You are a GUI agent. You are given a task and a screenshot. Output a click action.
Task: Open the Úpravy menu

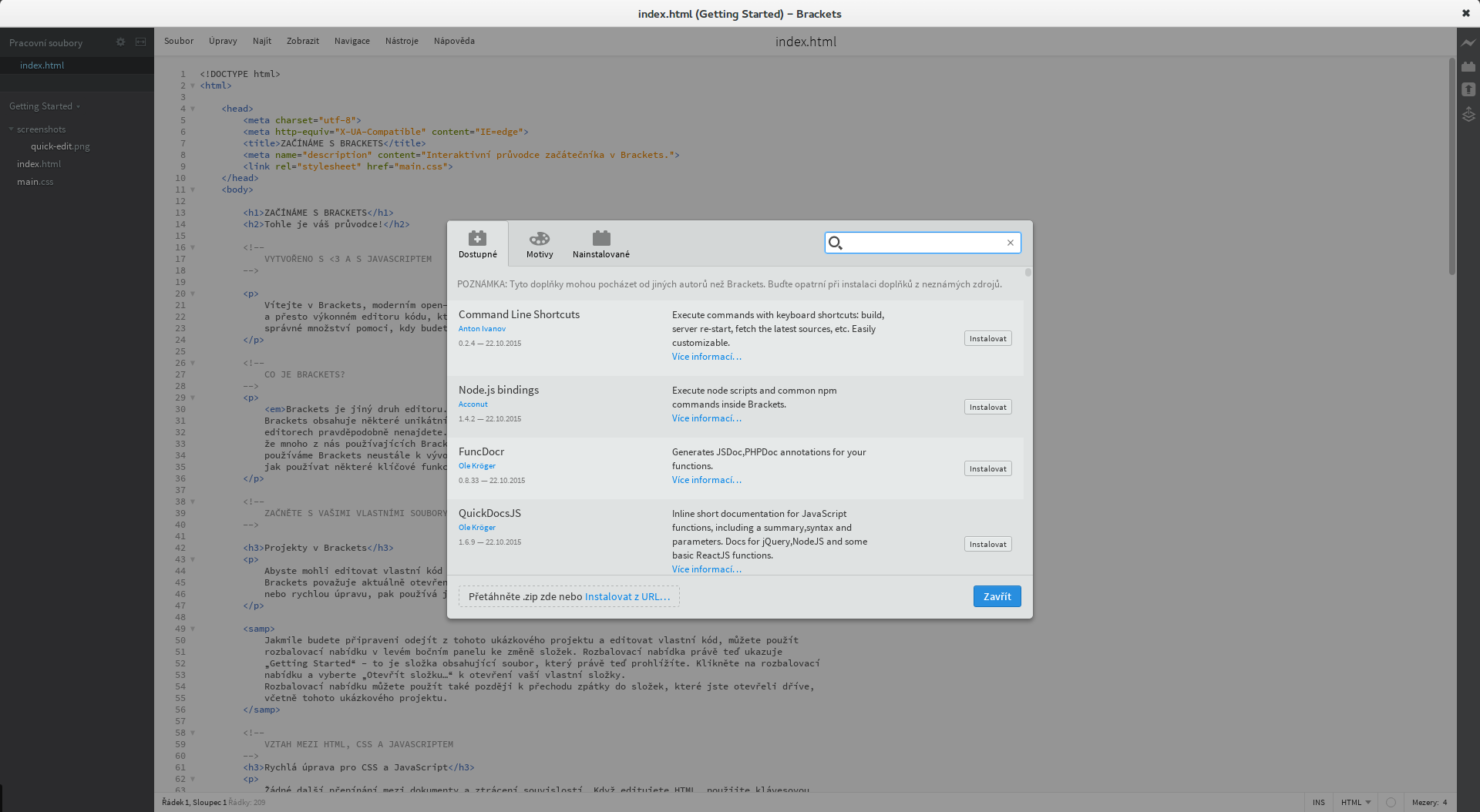pos(223,41)
